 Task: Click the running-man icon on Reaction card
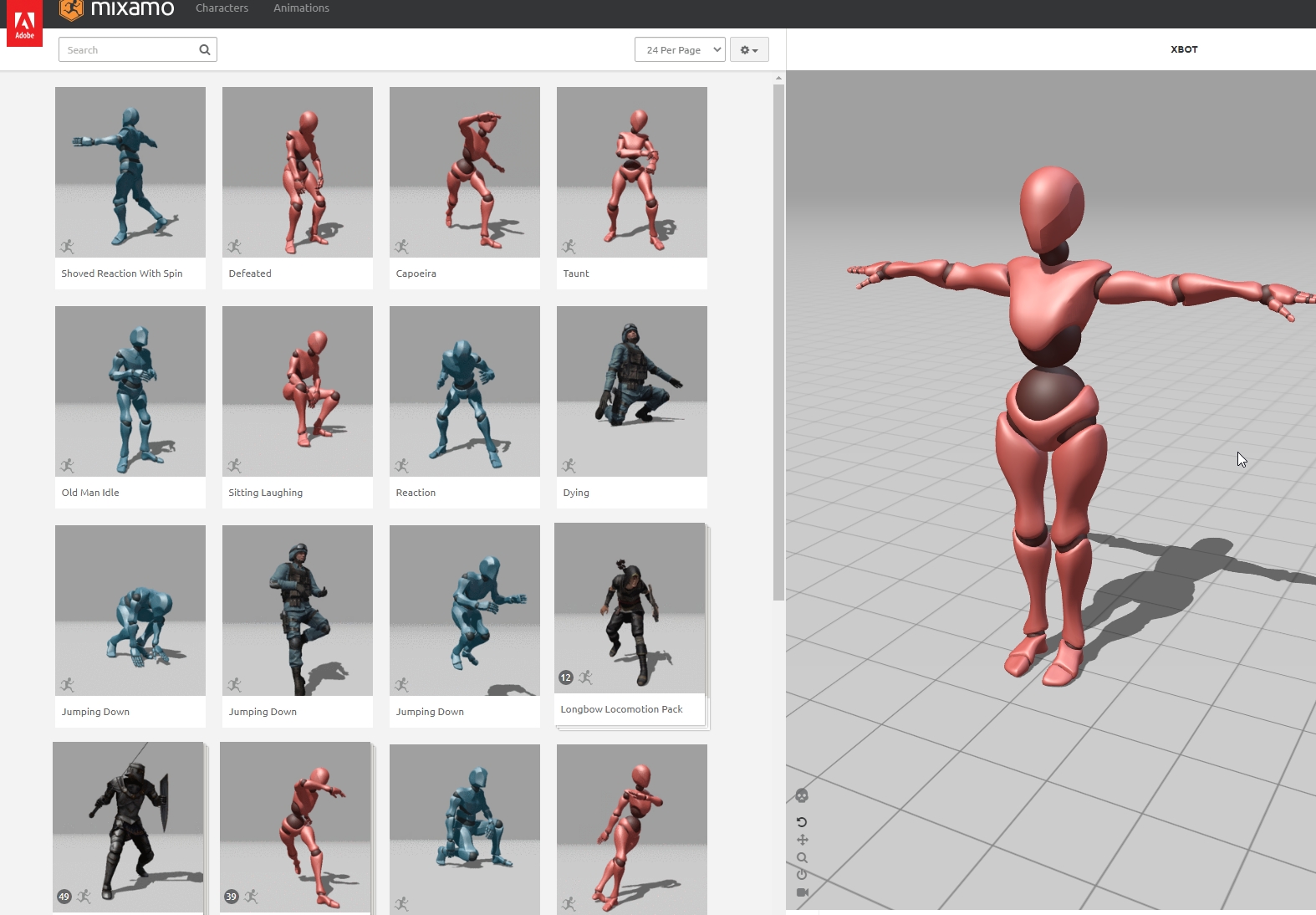pyautogui.click(x=402, y=465)
